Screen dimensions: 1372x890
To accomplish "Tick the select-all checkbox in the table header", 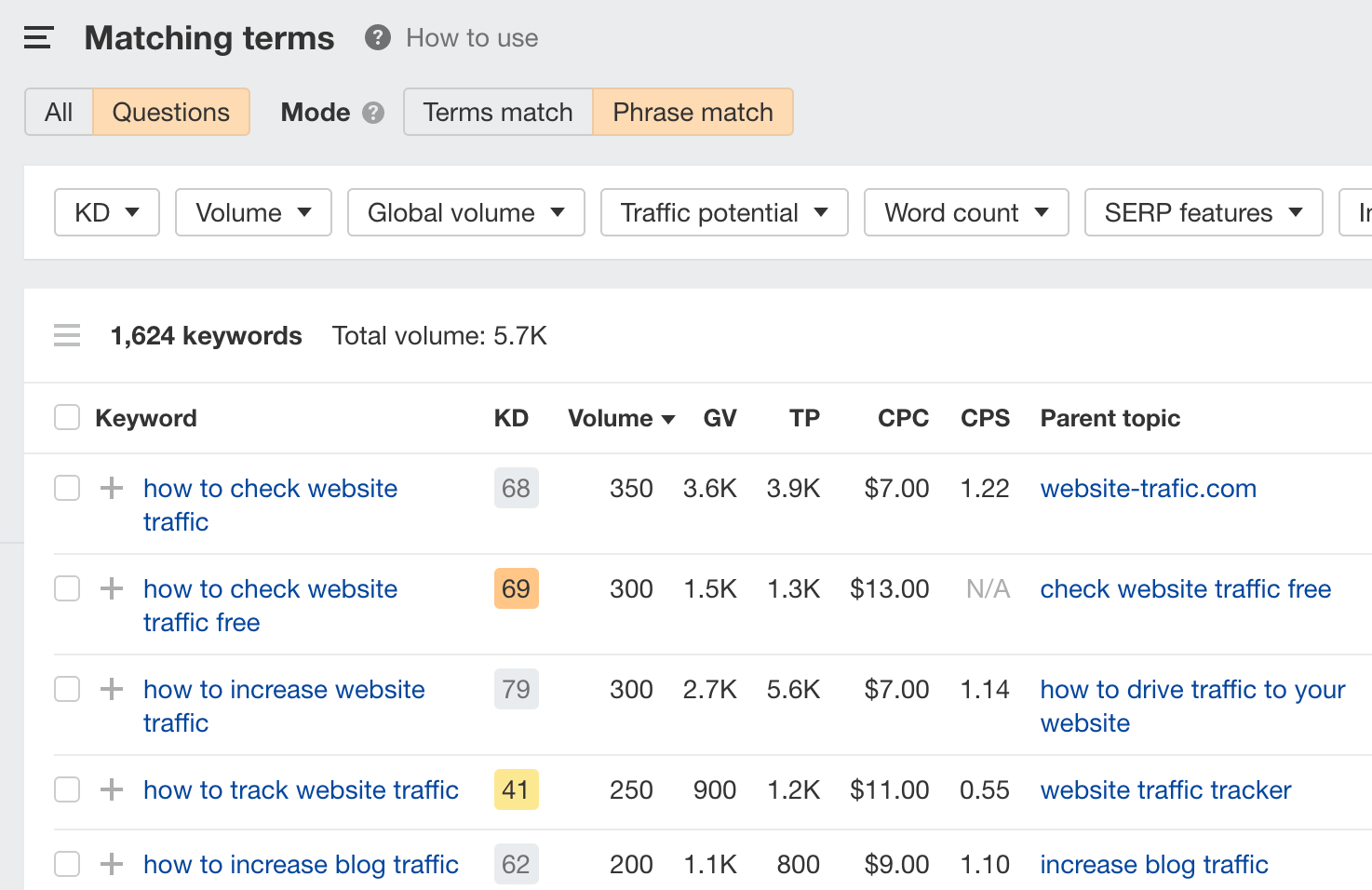I will [x=66, y=417].
